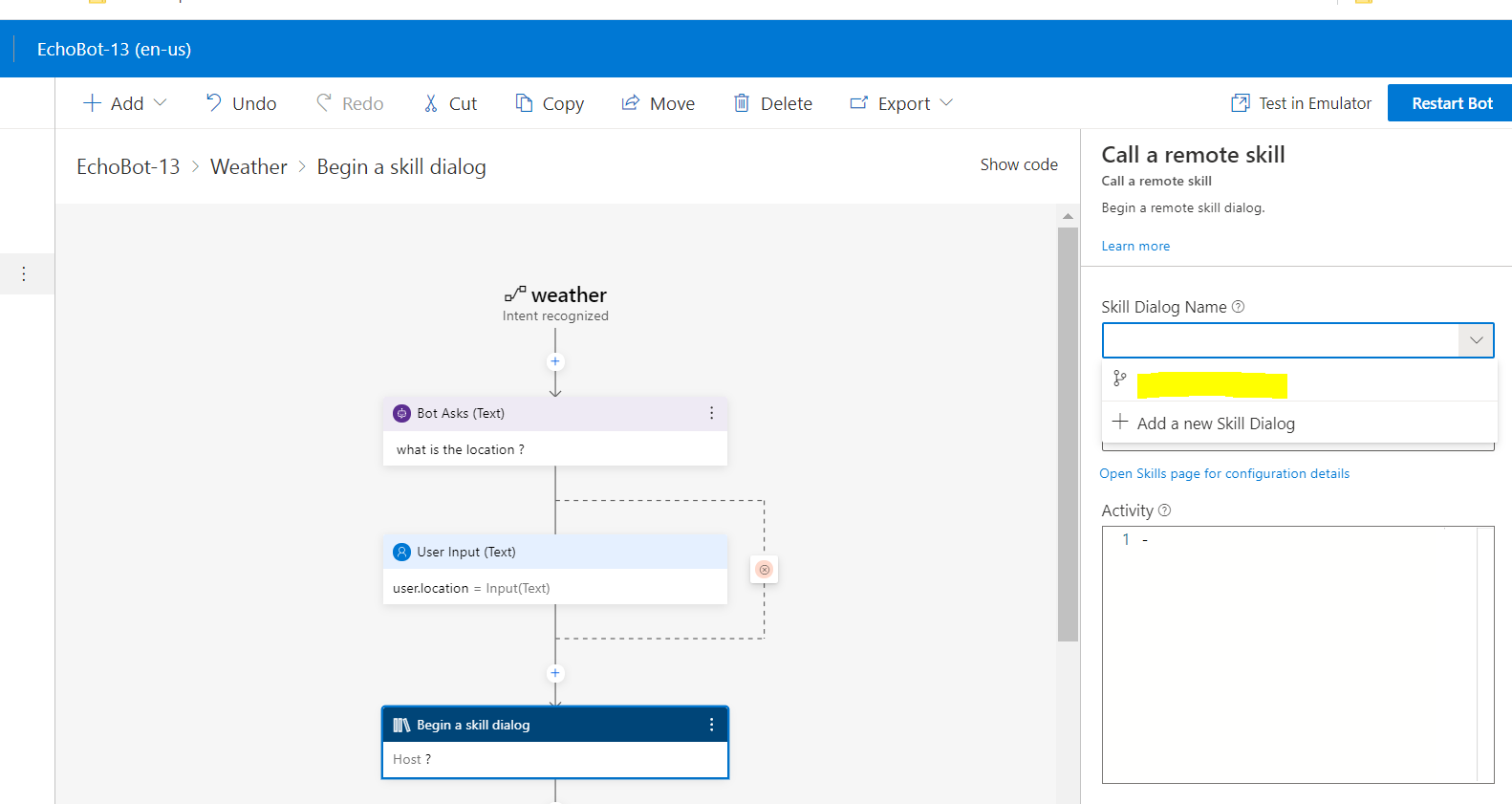This screenshot has height=804, width=1512.
Task: Go to EchoBot-13 breadcrumb
Action: point(128,166)
